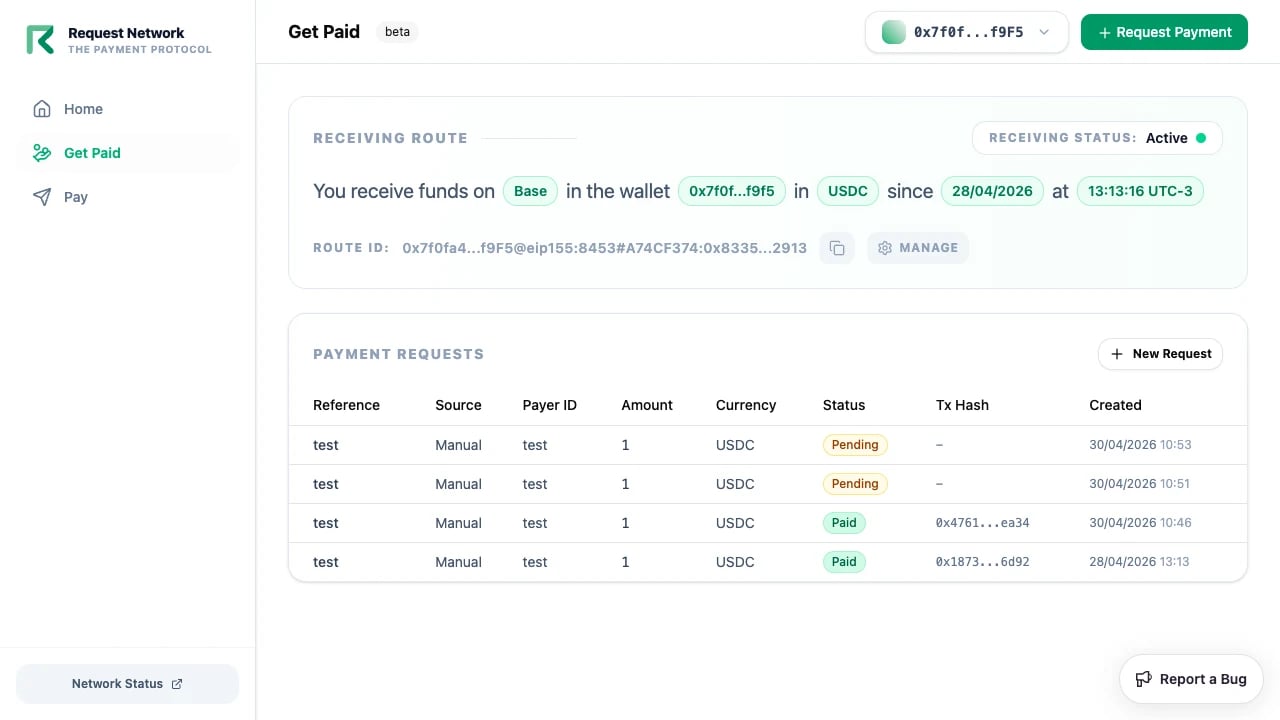Click tx hash 0x4761...ea34
This screenshot has height=720, width=1280.
coord(982,523)
